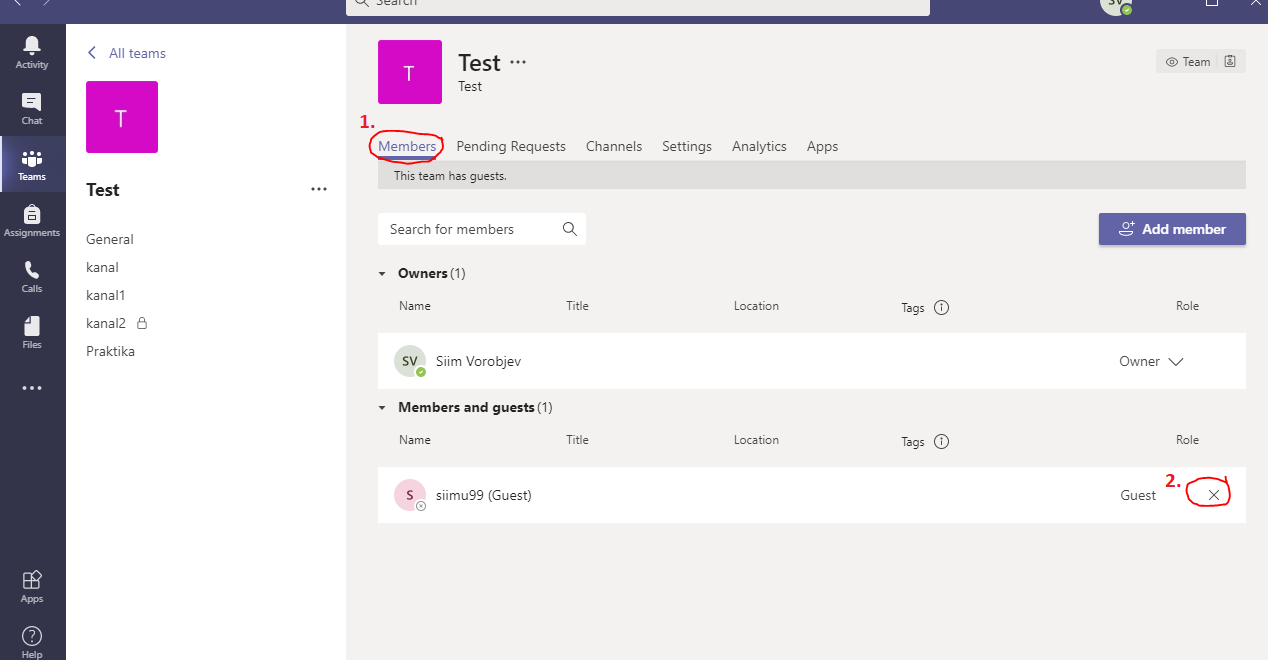The width and height of the screenshot is (1268, 660).
Task: Click the Location column header under Owners
Action: (x=756, y=306)
